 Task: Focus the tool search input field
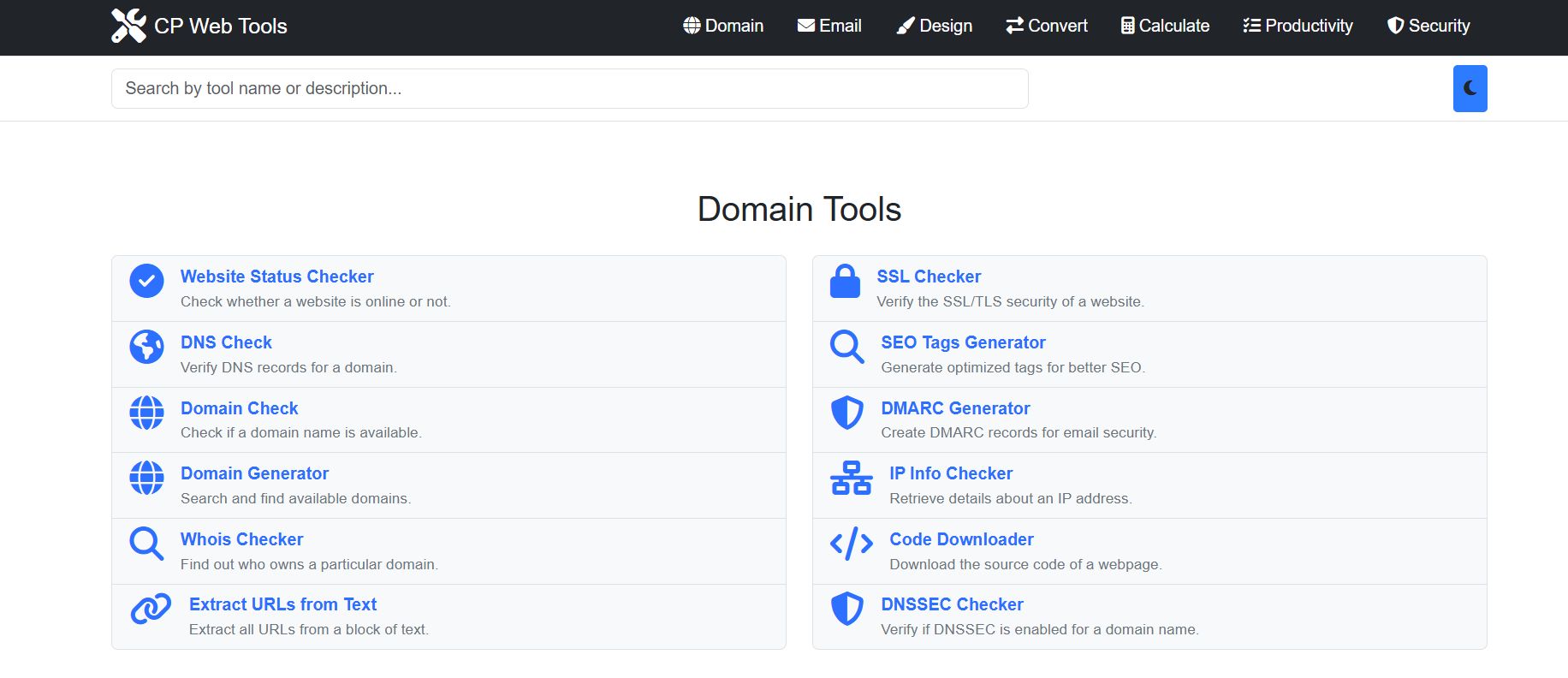coord(569,88)
